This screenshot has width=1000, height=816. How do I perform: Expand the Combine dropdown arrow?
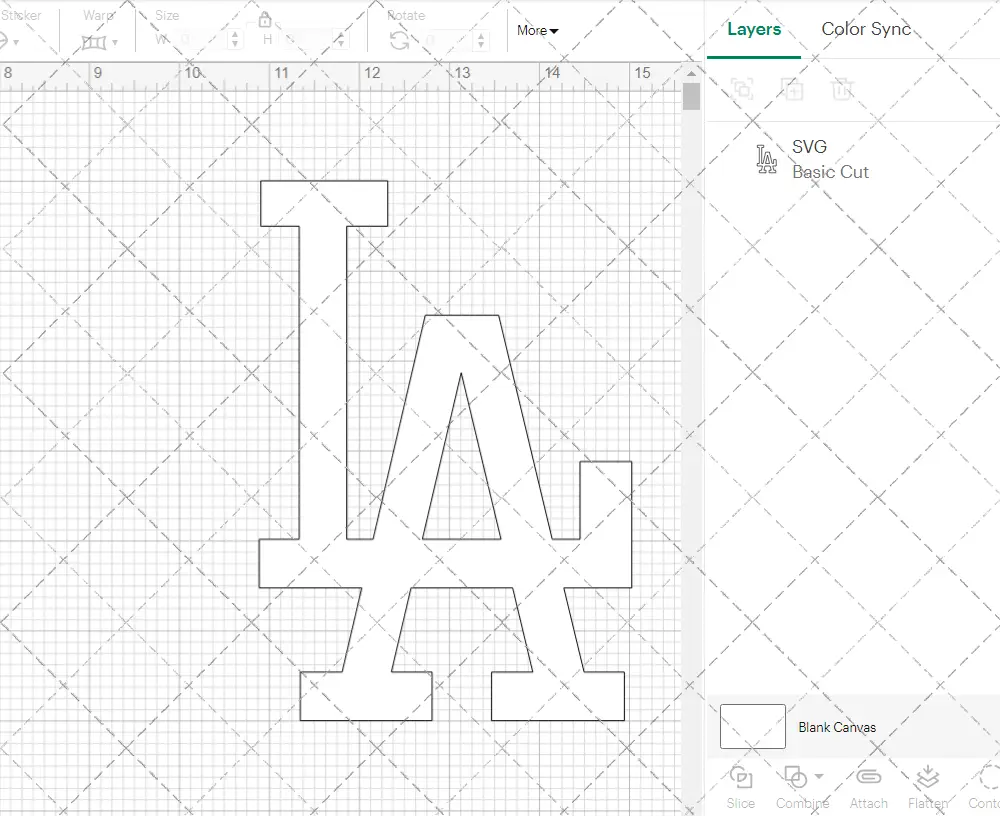pyautogui.click(x=820, y=776)
